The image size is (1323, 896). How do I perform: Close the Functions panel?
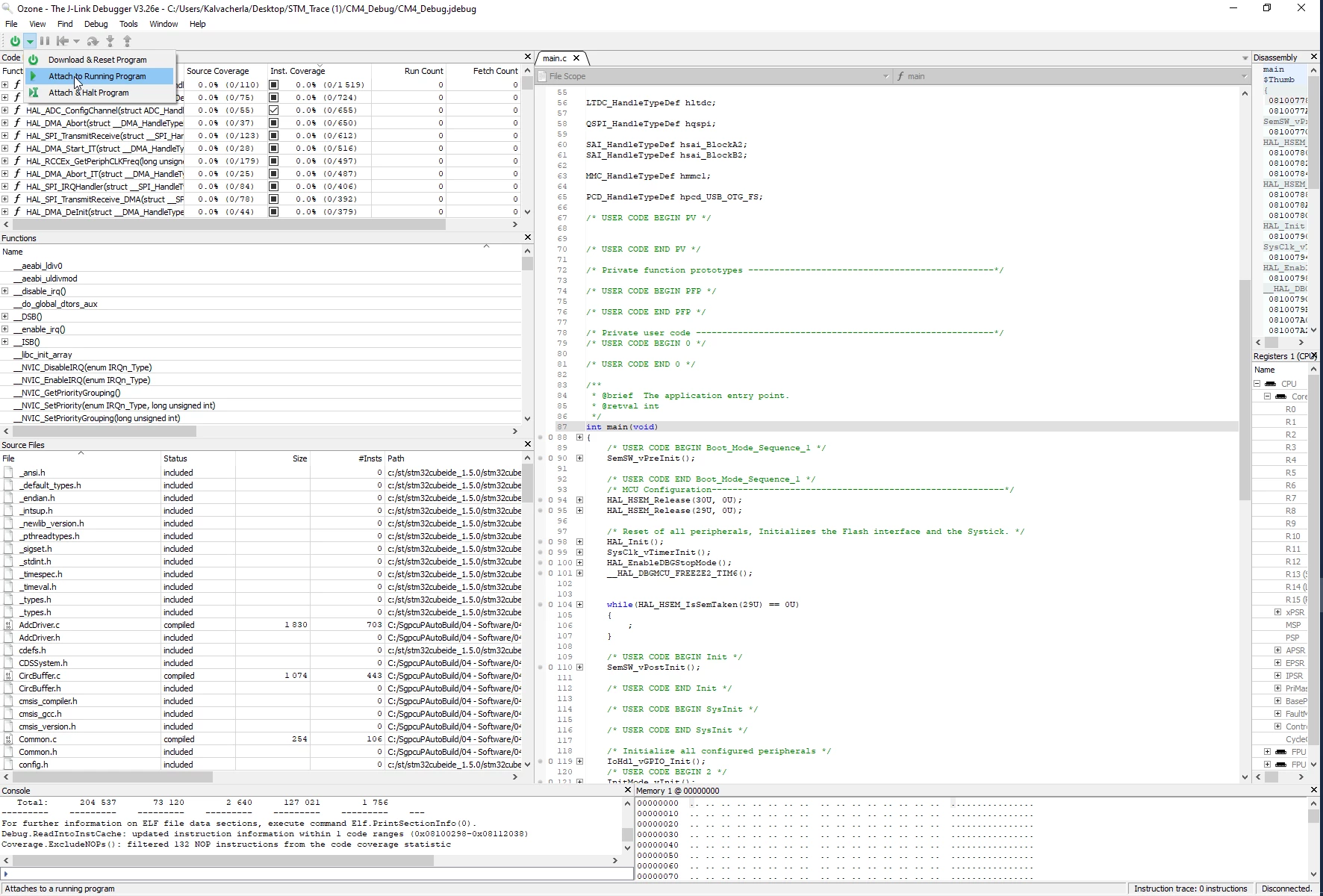[x=528, y=237]
